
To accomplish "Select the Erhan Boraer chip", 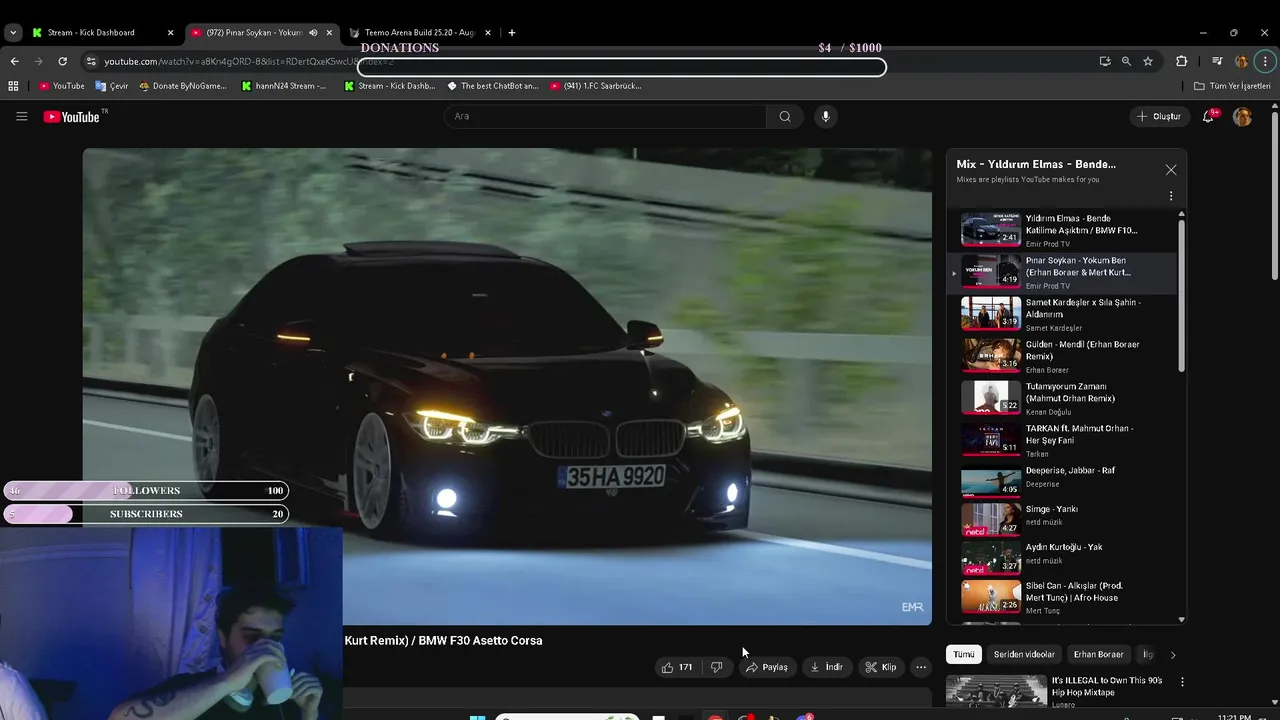I will pos(1098,654).
